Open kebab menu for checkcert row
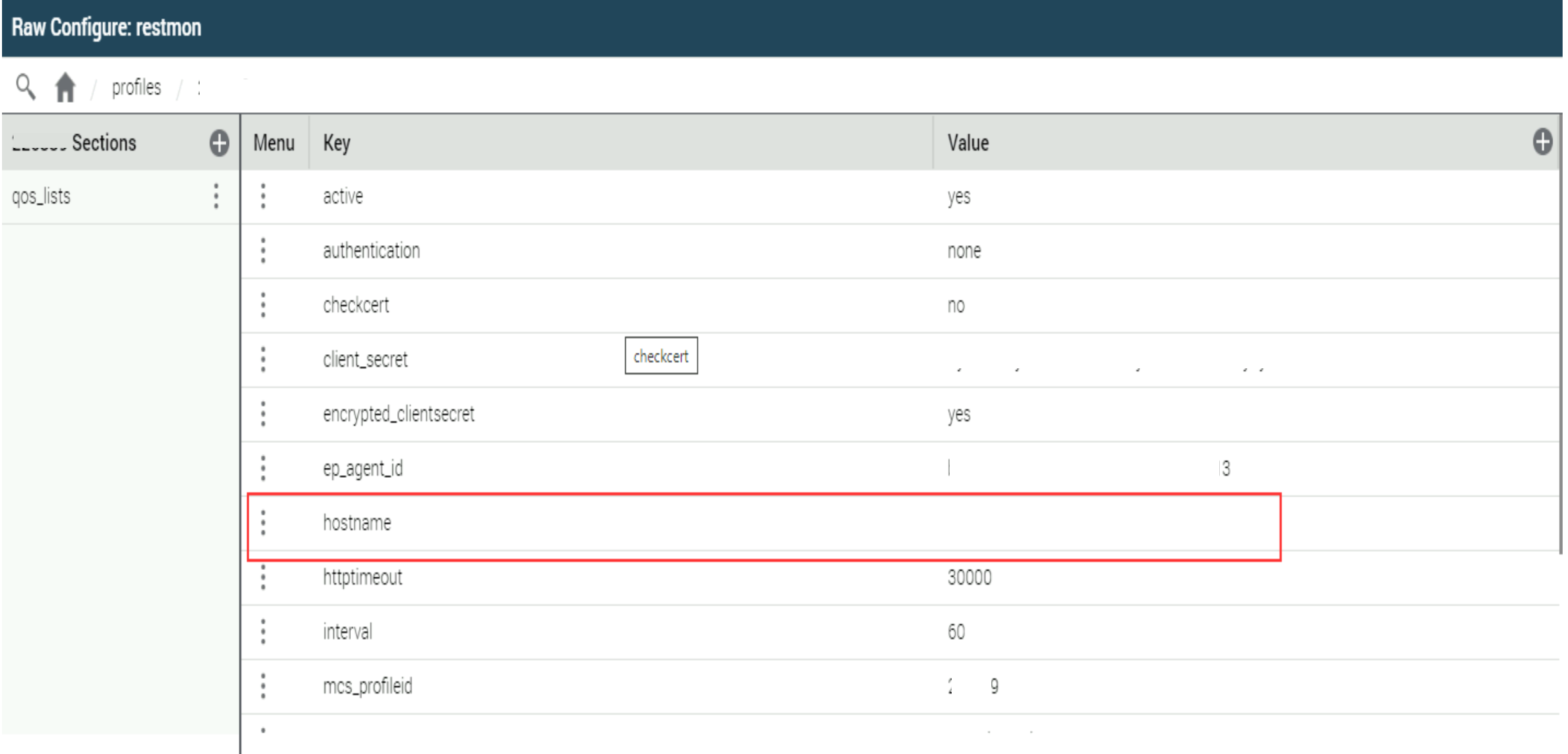1568x754 pixels. 263,305
